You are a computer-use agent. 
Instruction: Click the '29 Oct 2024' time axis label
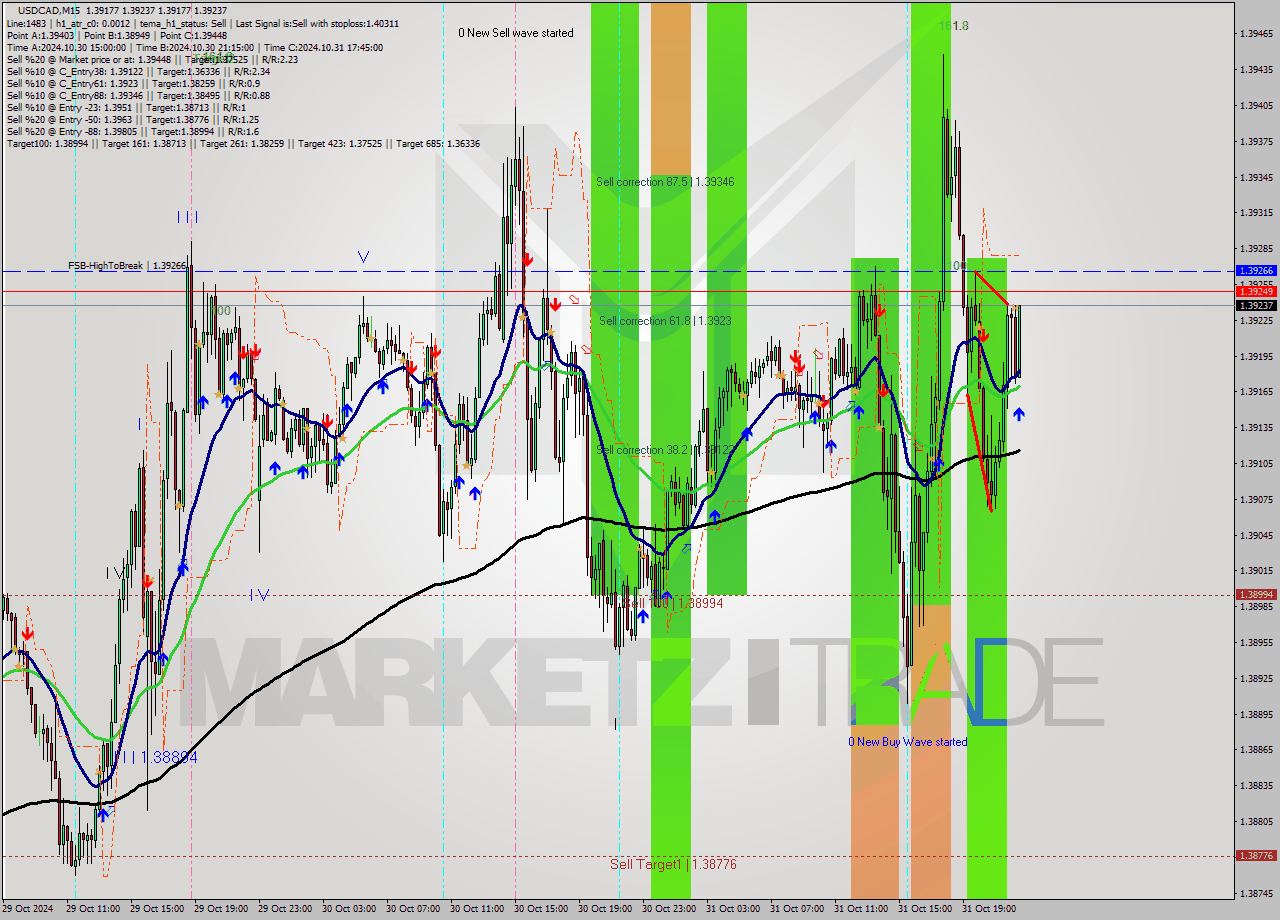(x=30, y=909)
